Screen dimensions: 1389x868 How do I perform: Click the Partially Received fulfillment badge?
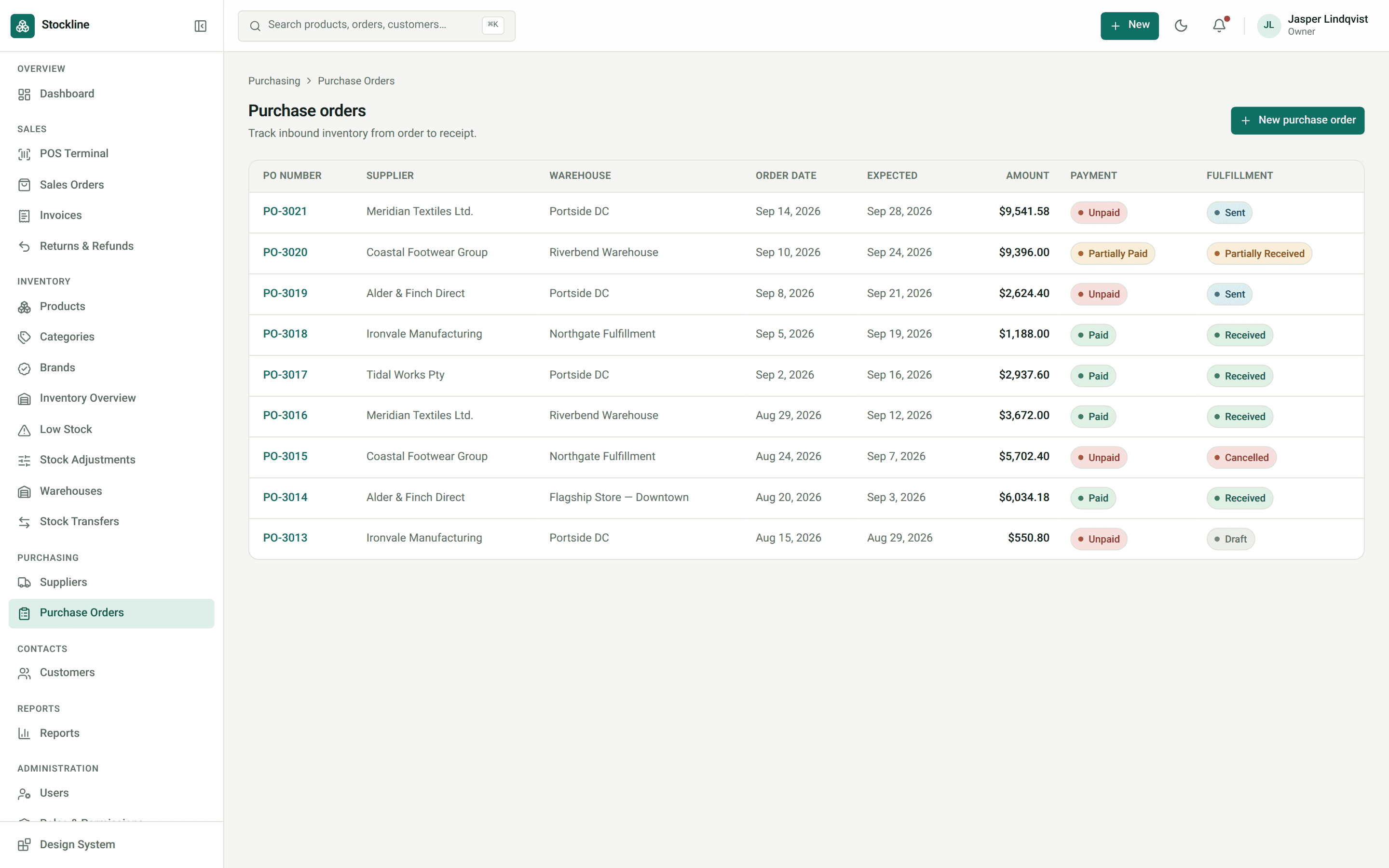coord(1259,254)
